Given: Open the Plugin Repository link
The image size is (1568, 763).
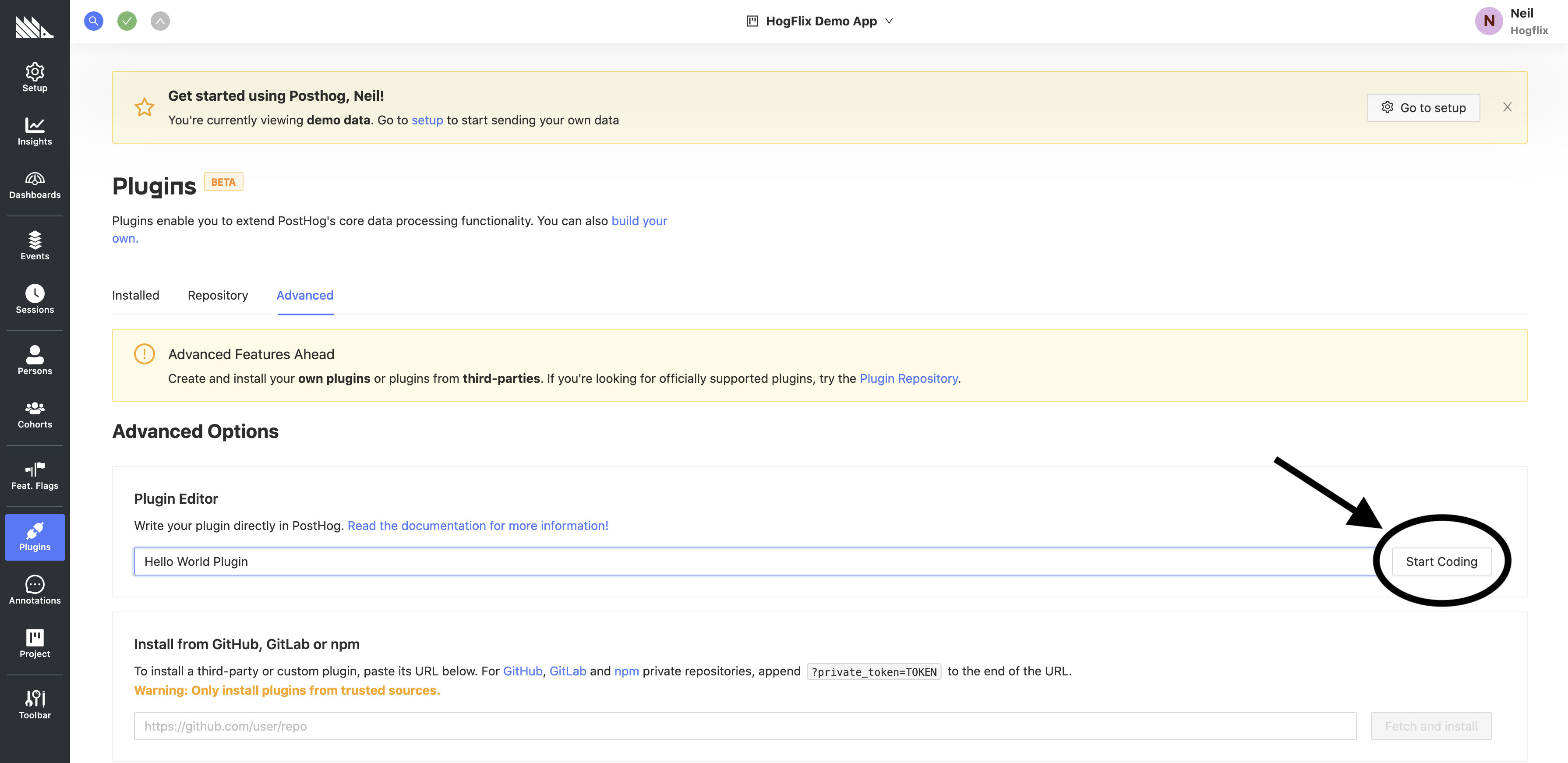Looking at the screenshot, I should click(x=908, y=379).
